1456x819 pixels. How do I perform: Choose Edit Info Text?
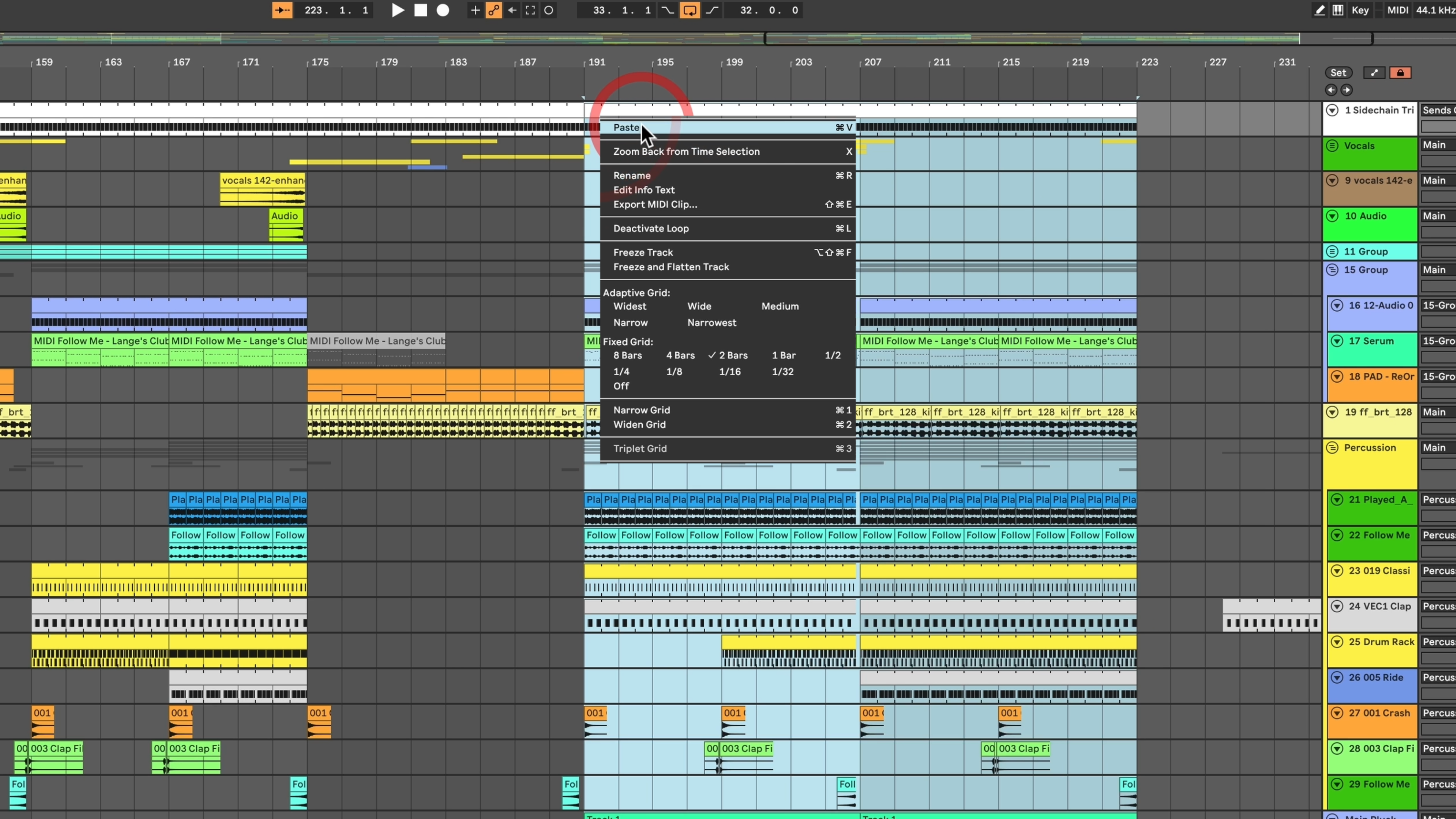point(728,190)
